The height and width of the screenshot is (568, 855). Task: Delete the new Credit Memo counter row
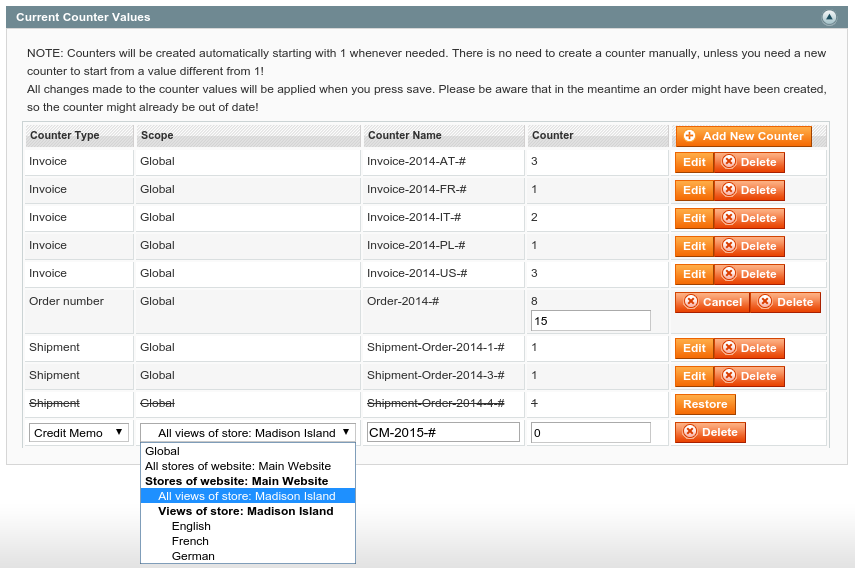tap(710, 432)
